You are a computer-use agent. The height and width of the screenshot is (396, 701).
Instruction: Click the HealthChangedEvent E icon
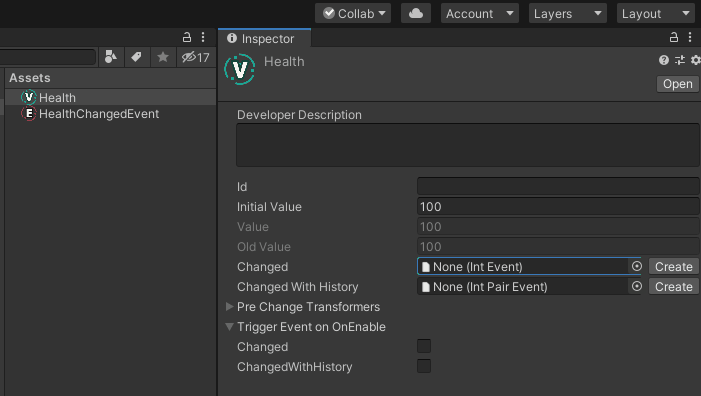(x=29, y=114)
